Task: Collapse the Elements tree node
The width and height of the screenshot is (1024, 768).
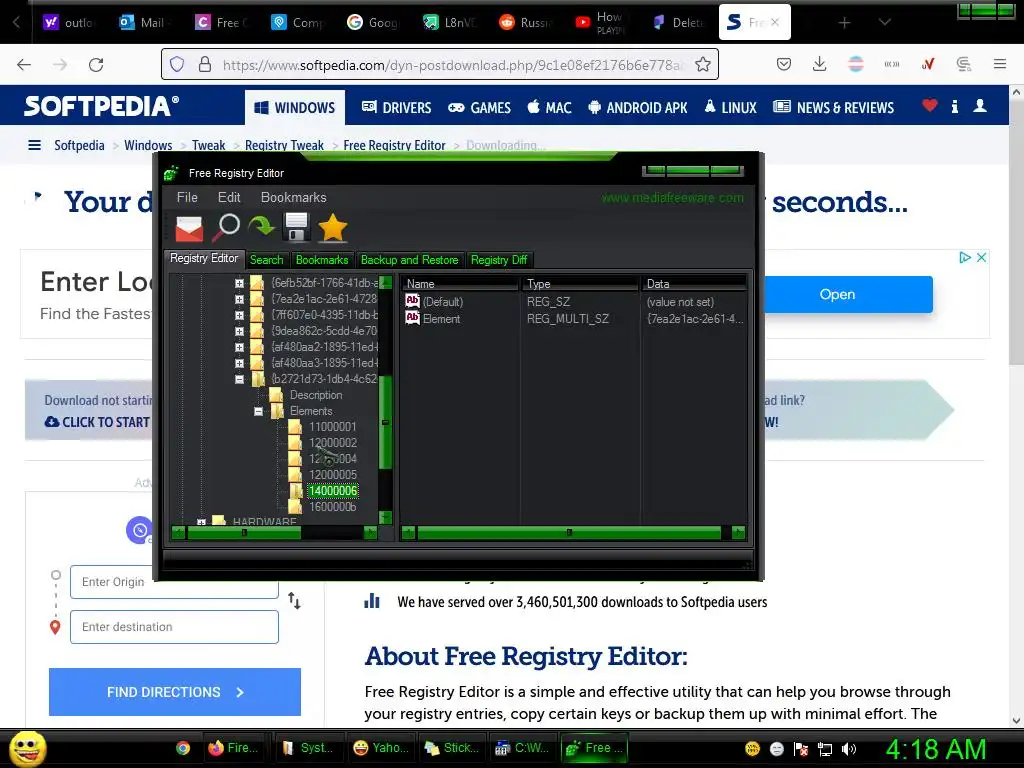Action: [x=258, y=411]
